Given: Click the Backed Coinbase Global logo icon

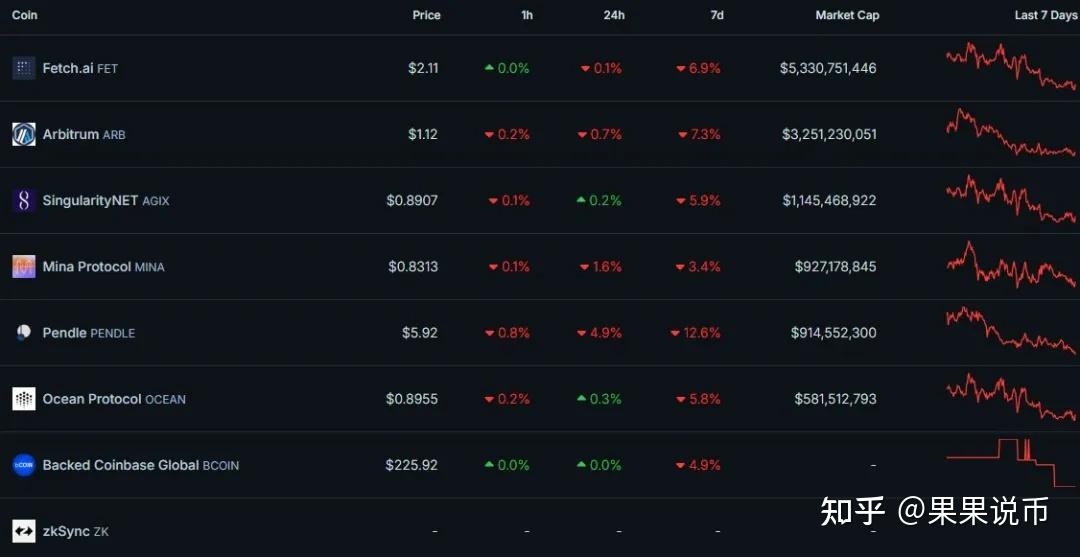Looking at the screenshot, I should click(x=23, y=465).
